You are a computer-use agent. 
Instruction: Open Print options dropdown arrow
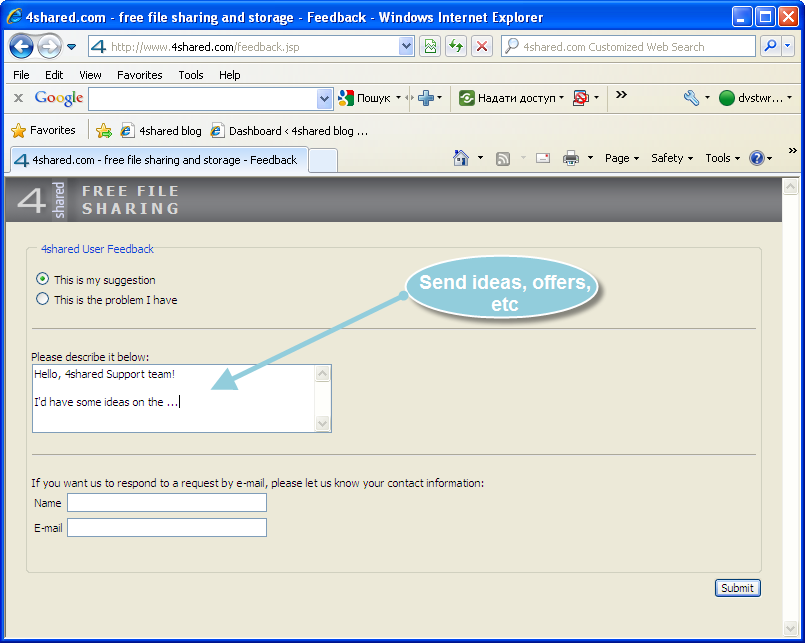click(x=590, y=158)
